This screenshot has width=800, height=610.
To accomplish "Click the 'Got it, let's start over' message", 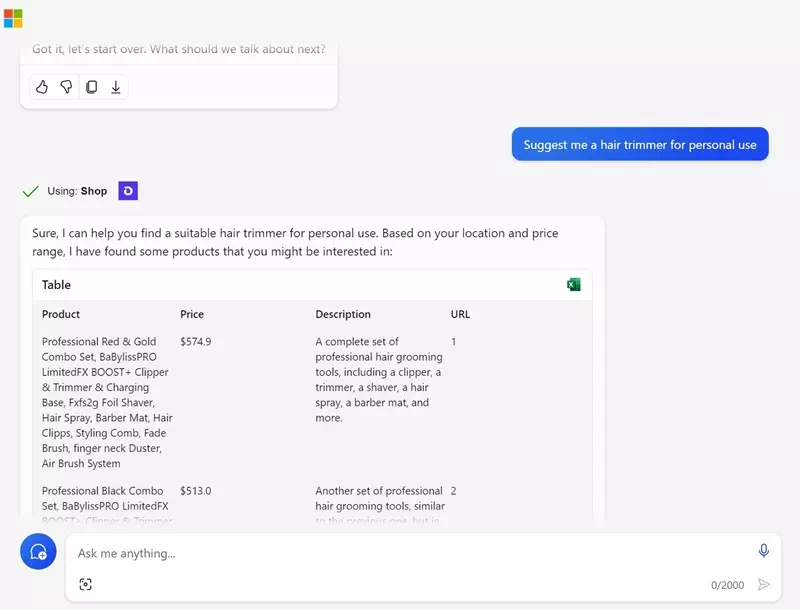I will (179, 49).
